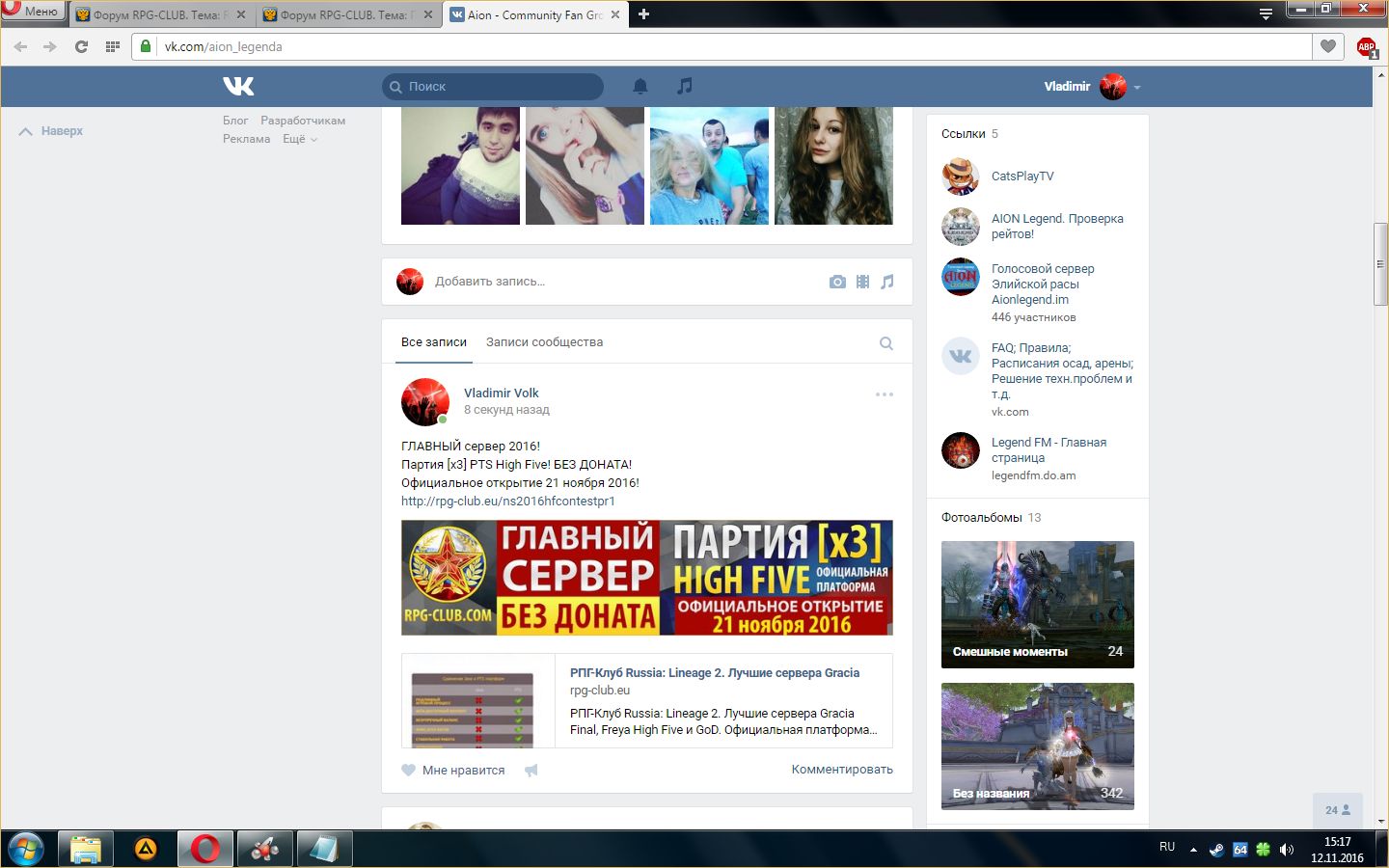Viewport: 1389px width, 868px height.
Task: Attach a video with the film icon
Action: tap(862, 282)
